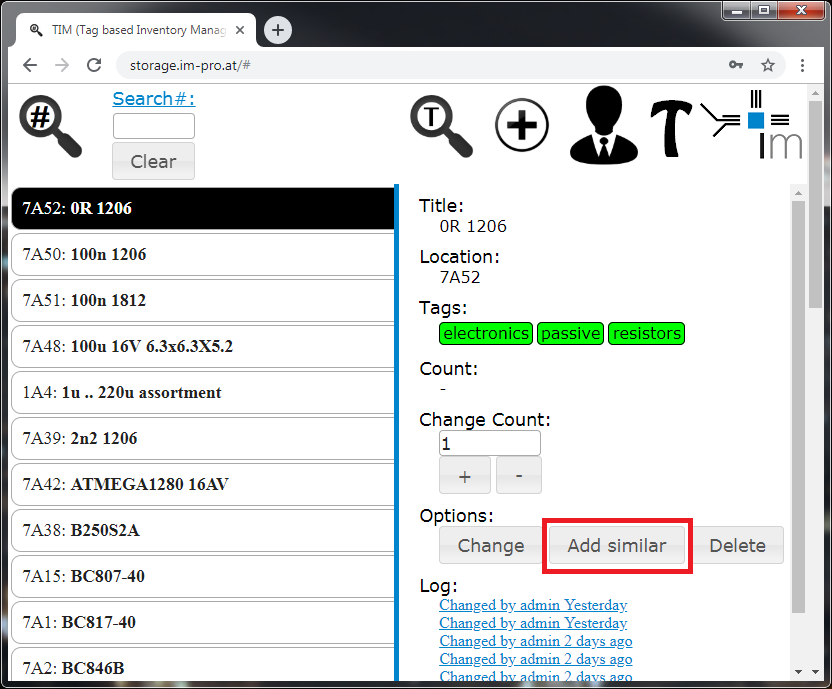Viewport: 832px width, 689px height.
Task: Decrease count with minus button
Action: 519,476
